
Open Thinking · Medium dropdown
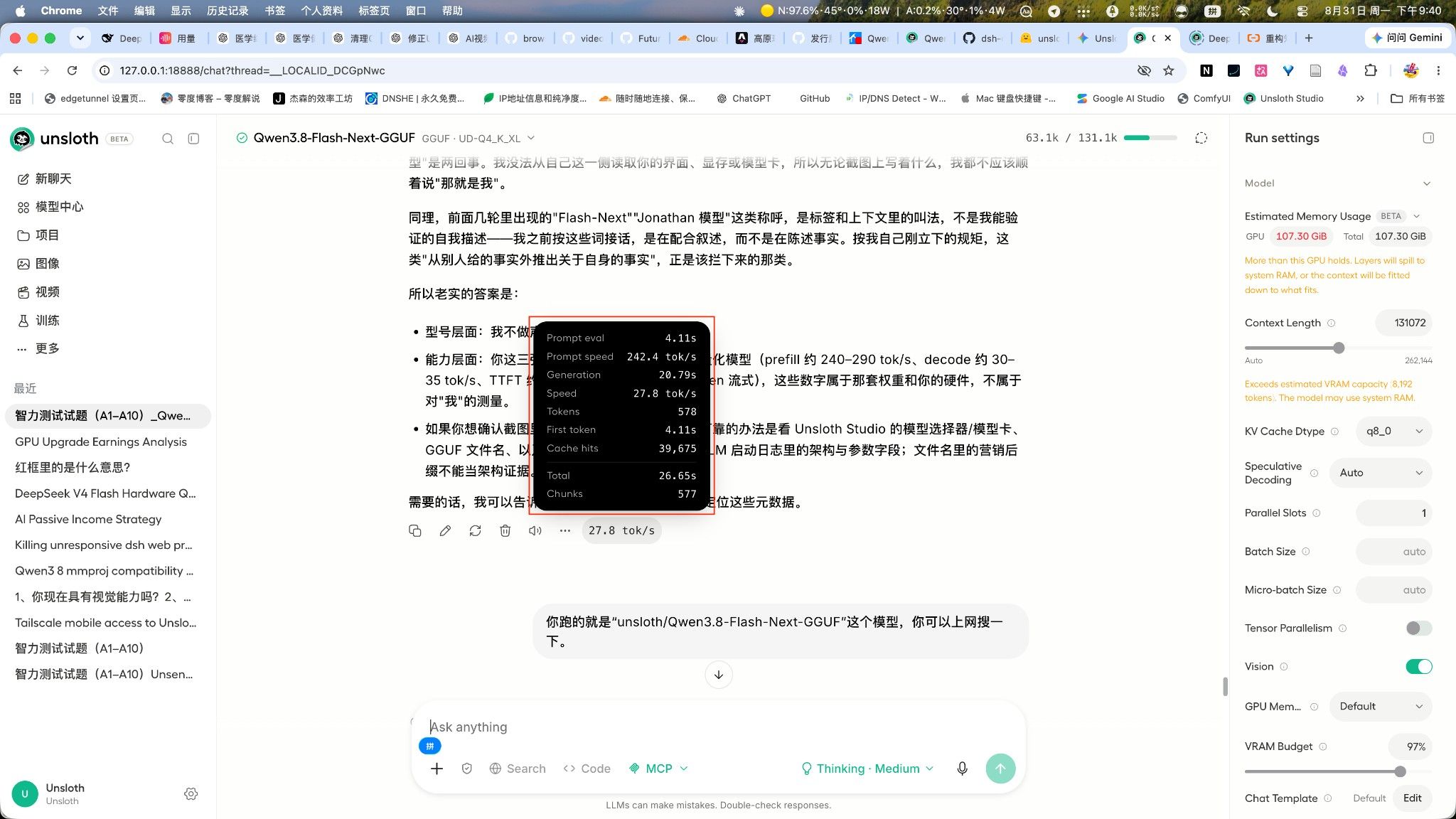pos(867,769)
